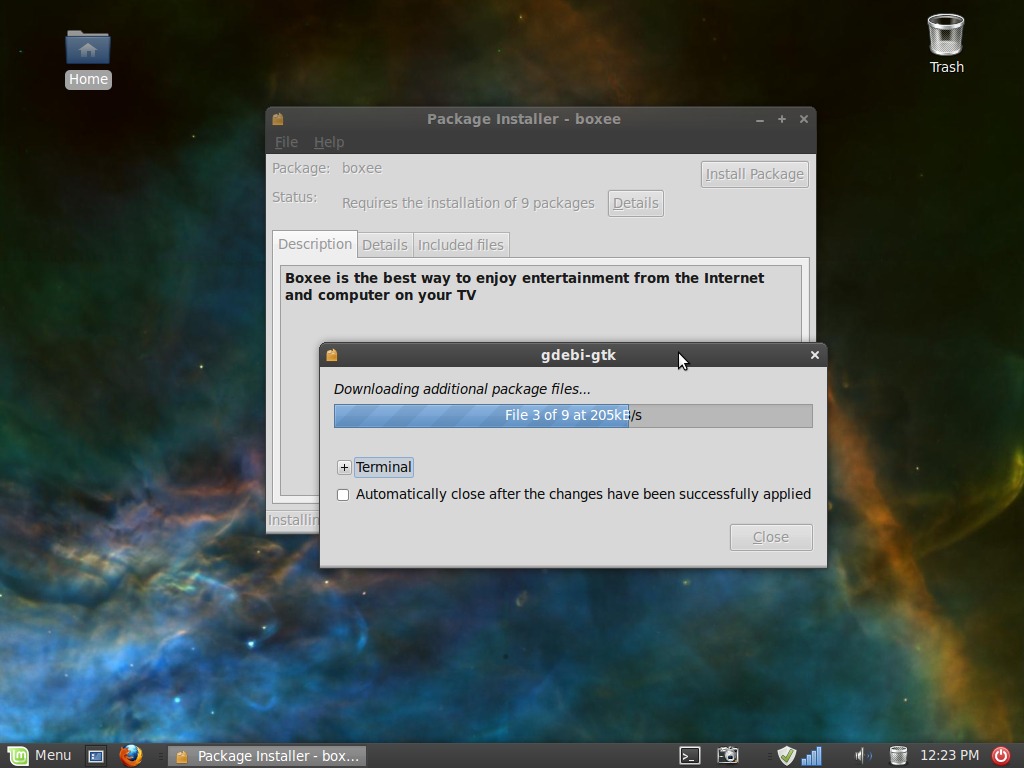The width and height of the screenshot is (1024, 768).
Task: Click the Boxee description text area
Action: coord(541,380)
